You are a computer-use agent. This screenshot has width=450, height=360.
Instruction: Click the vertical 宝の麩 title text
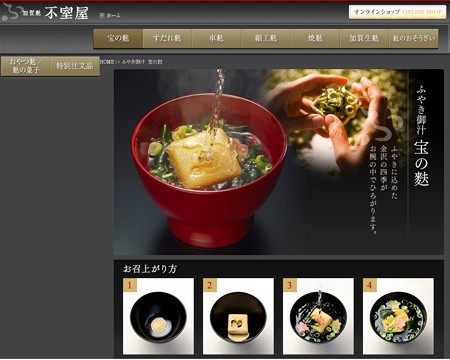(x=421, y=162)
